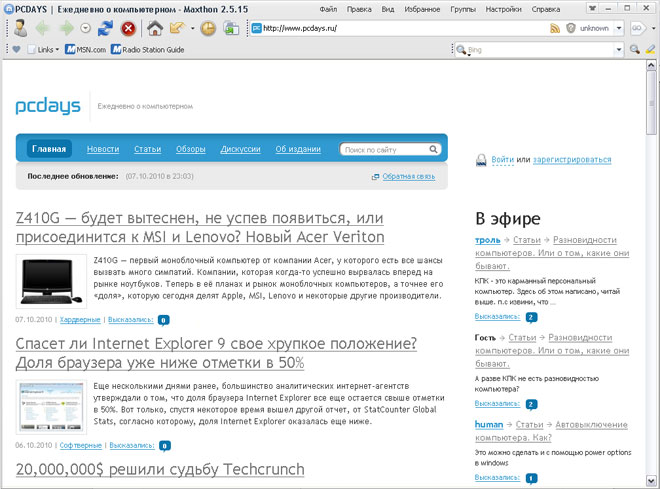This screenshot has height=489, width=660.
Task: Open the Links folder dropdown
Action: pyautogui.click(x=43, y=50)
